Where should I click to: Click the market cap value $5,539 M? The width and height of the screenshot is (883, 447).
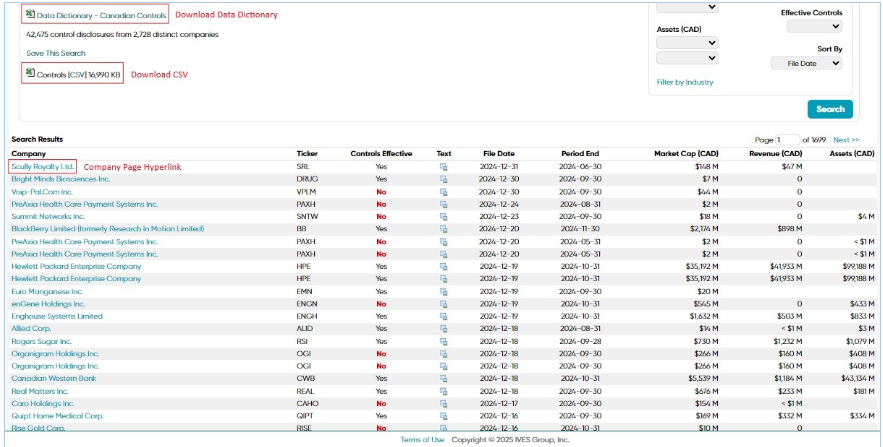[703, 379]
